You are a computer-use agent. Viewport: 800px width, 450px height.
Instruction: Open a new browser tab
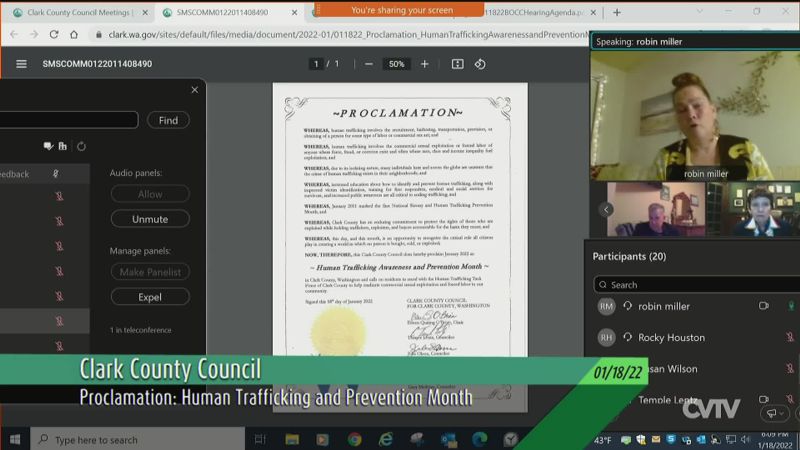point(616,12)
